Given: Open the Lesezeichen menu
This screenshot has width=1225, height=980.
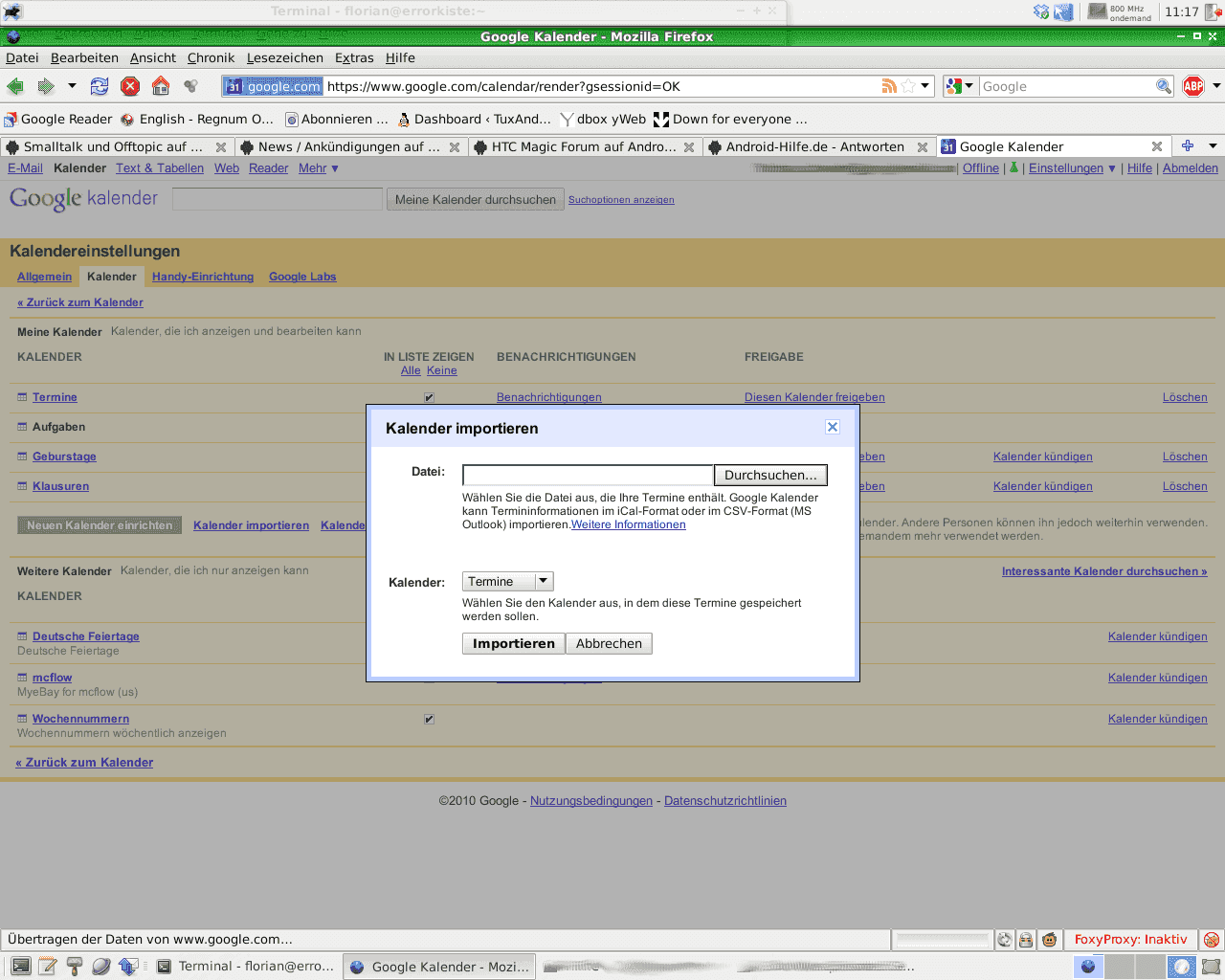Looking at the screenshot, I should point(284,57).
